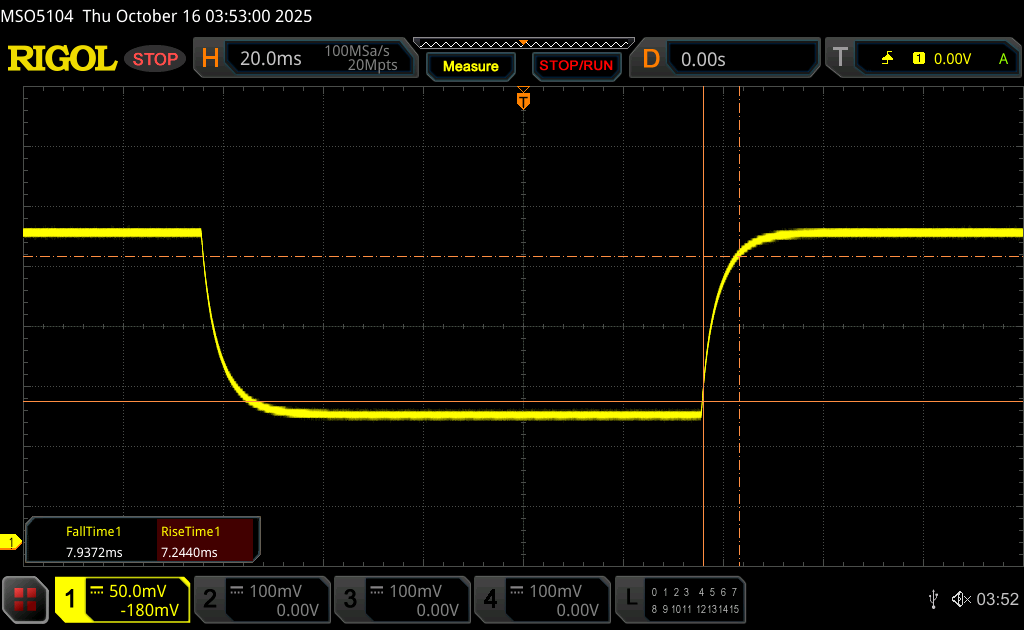1024x630 pixels.
Task: Open trigger level 0.00V settings
Action: tap(951, 59)
